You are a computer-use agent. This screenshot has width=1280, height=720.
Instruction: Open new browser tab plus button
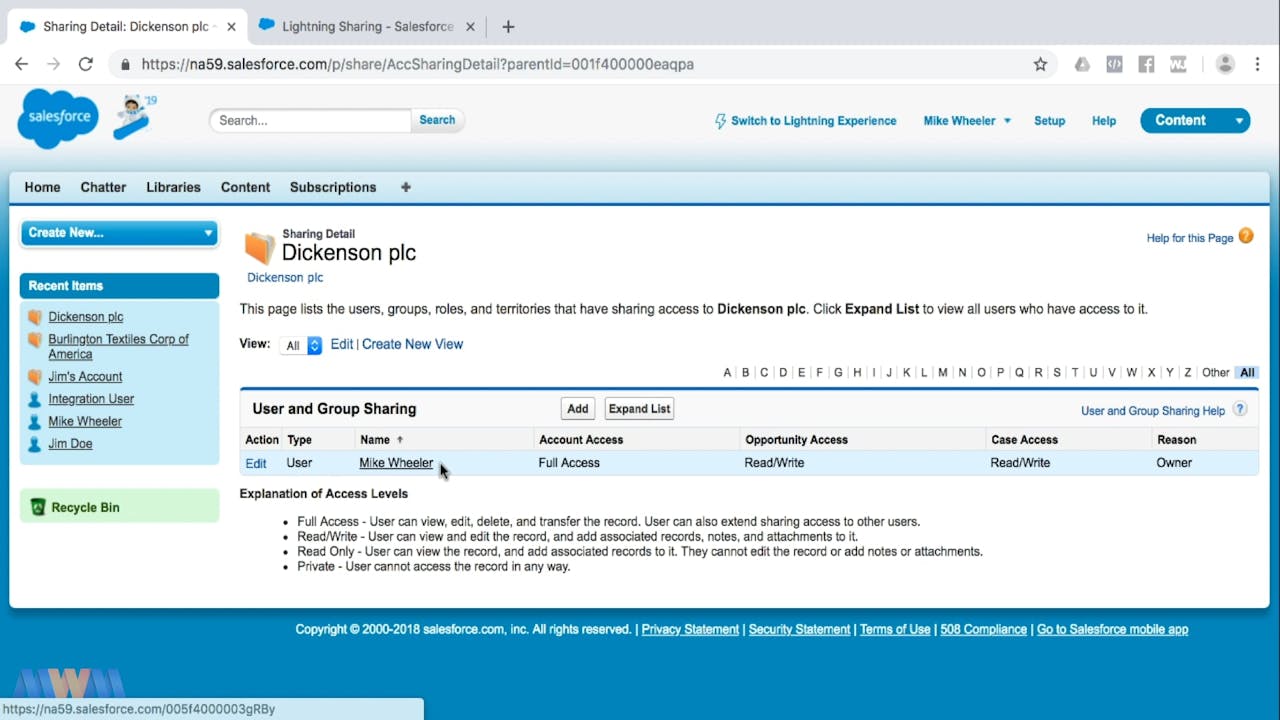(x=508, y=27)
